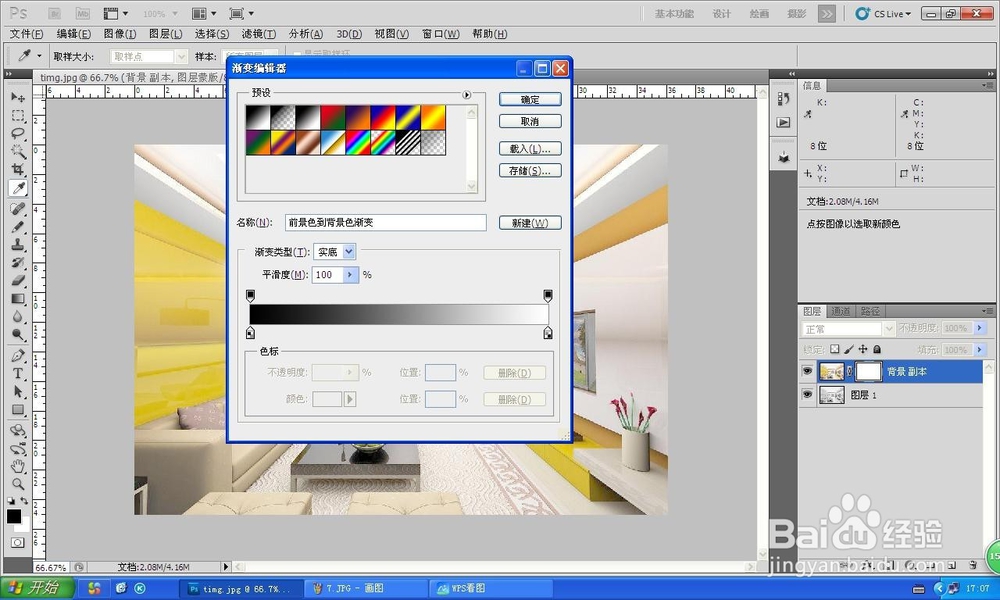Screen dimensions: 1000x600
Task: Select the Blur tool
Action: click(x=18, y=316)
